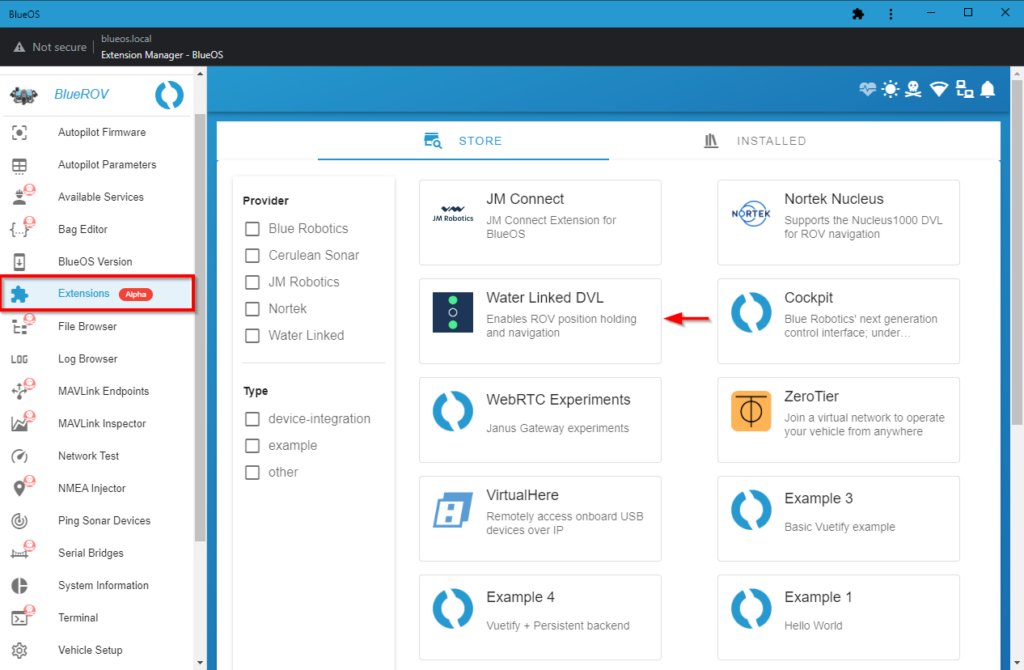Viewport: 1024px width, 670px height.
Task: Tick the device-integration type filter
Action: tap(253, 419)
